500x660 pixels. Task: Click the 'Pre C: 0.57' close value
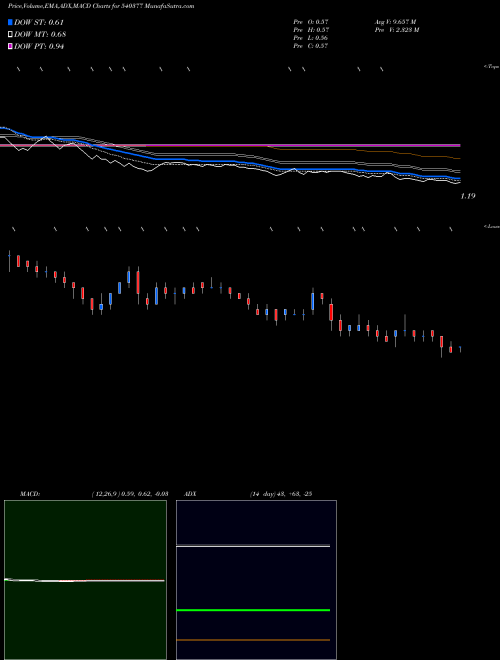311,46
